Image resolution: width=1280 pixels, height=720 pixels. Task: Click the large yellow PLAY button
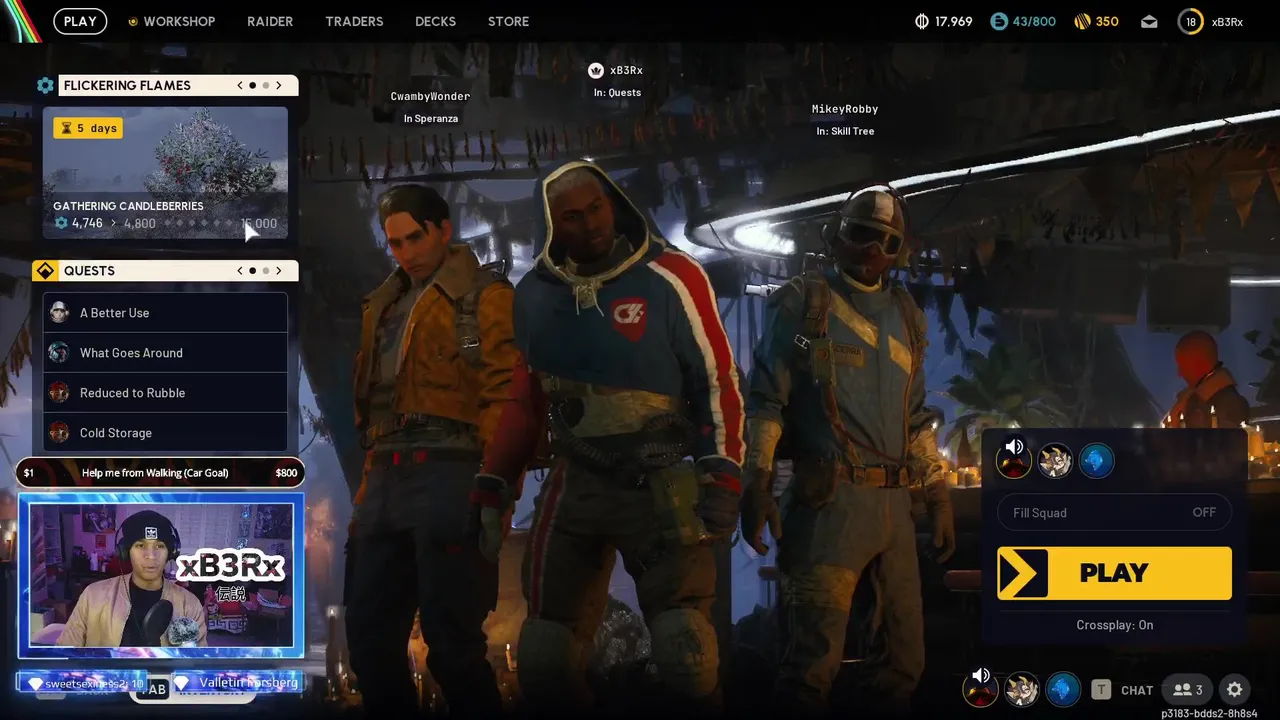[1114, 573]
